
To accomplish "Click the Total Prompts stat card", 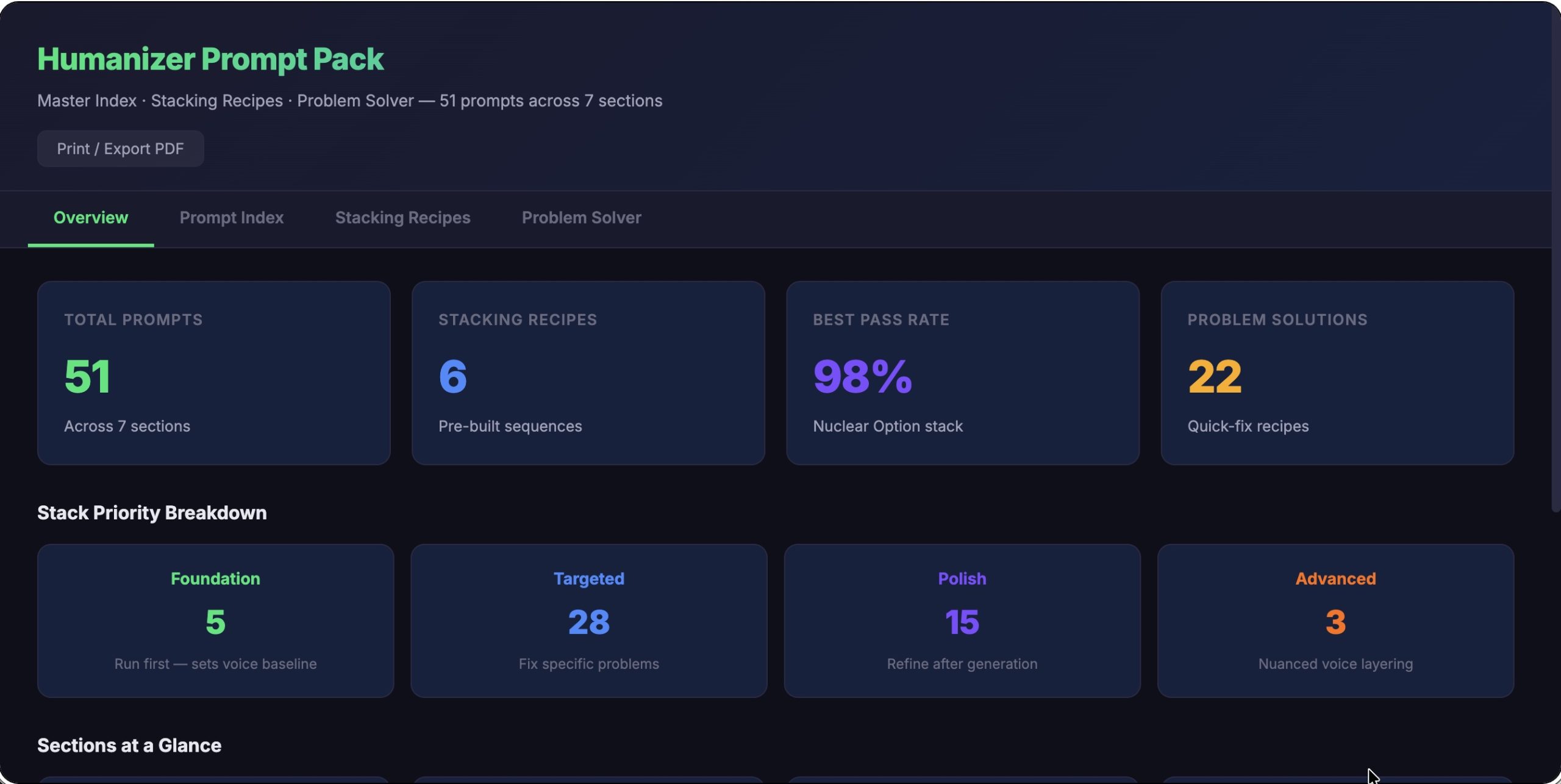I will pos(213,372).
